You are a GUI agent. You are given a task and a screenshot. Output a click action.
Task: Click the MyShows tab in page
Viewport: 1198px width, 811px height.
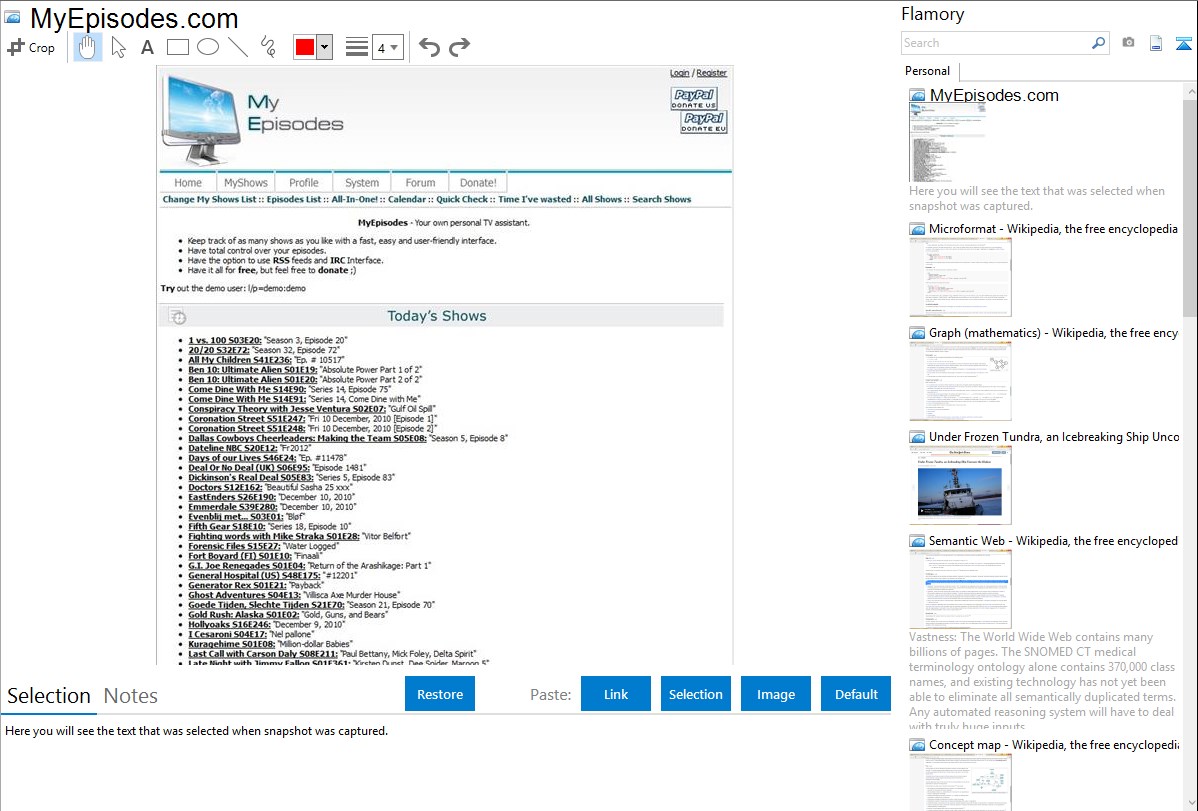point(246,183)
